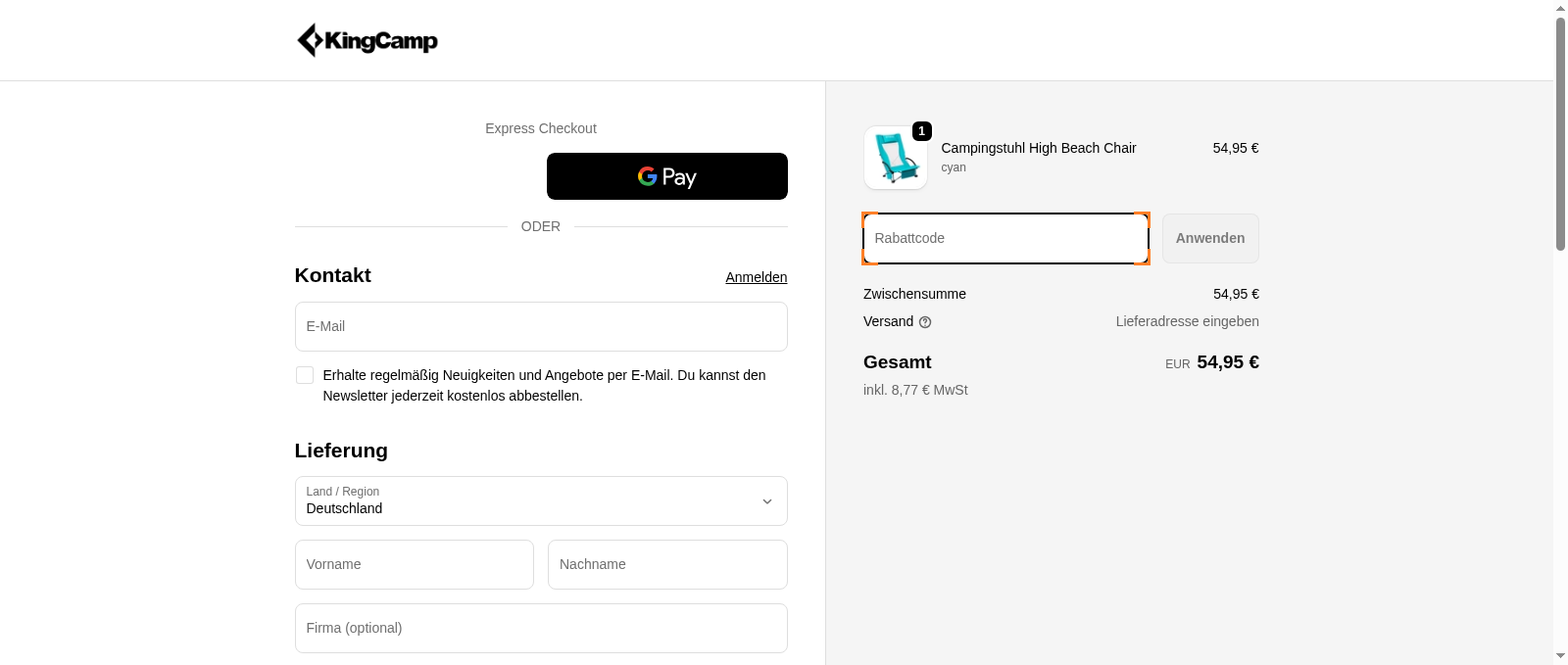Select the Nachname text field
The height and width of the screenshot is (665, 1568).
coord(666,564)
